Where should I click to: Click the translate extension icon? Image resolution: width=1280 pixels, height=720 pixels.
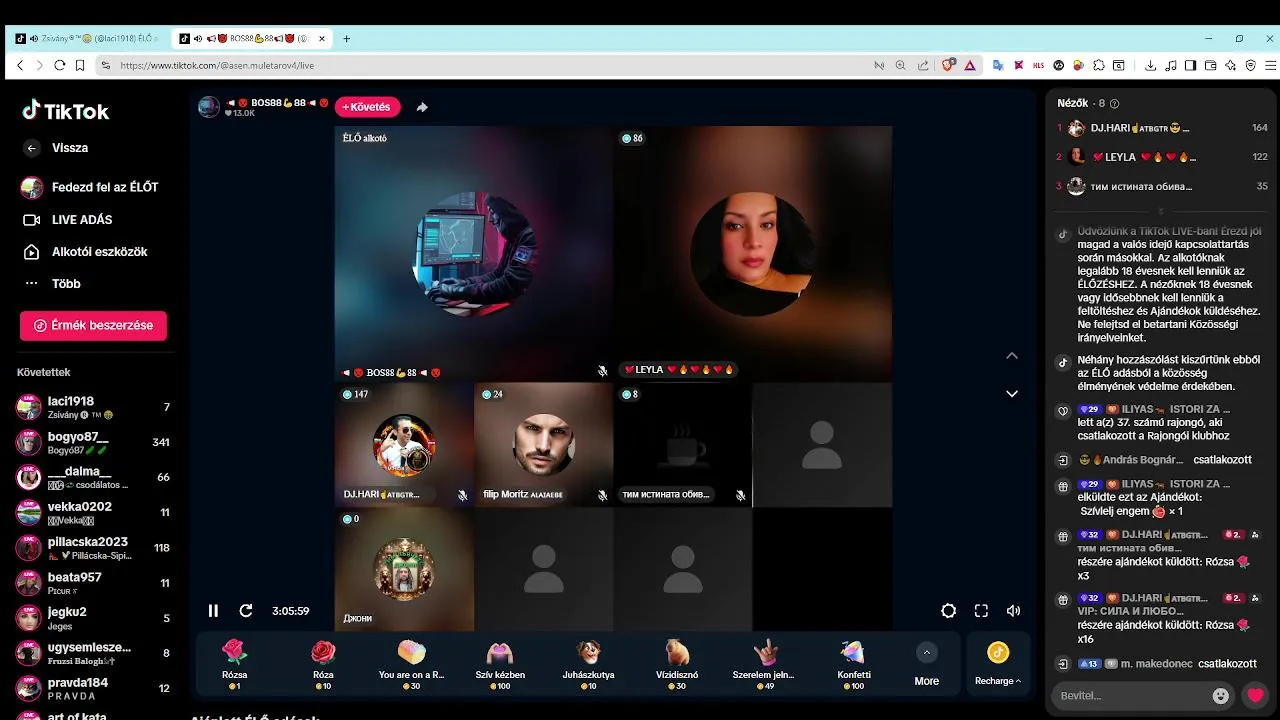pyautogui.click(x=997, y=65)
